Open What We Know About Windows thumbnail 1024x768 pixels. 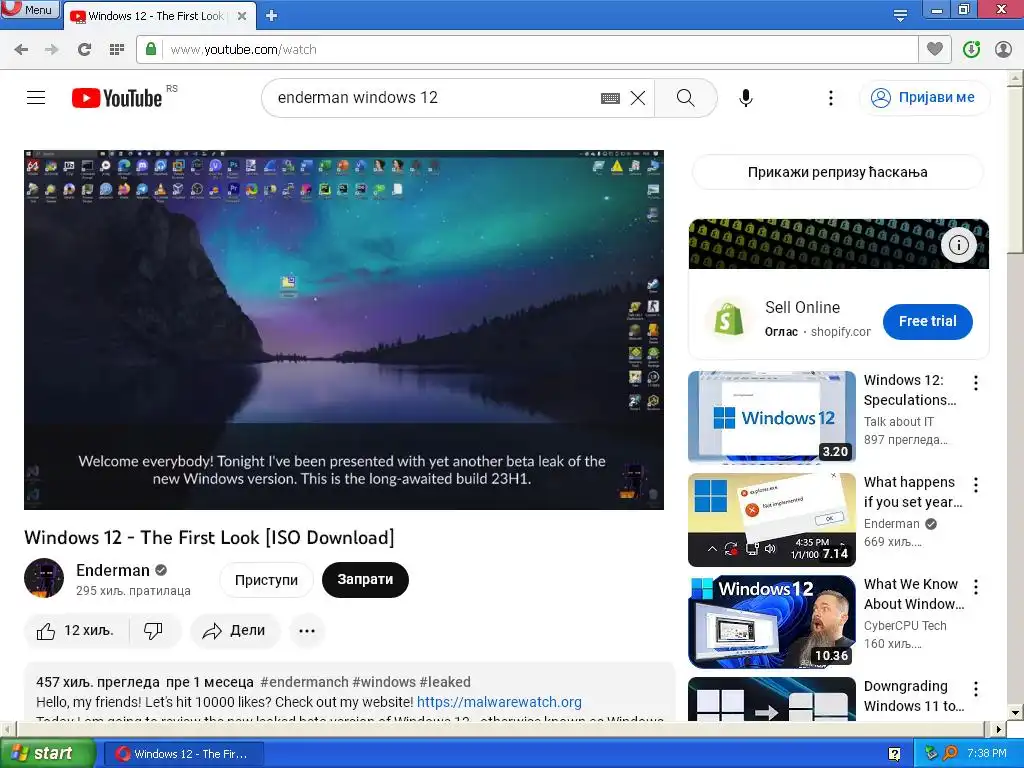772,621
